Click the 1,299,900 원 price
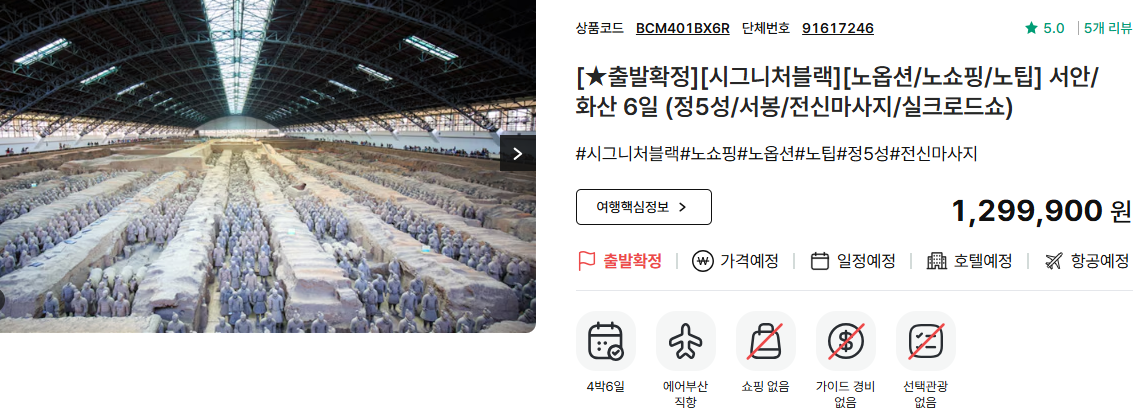This screenshot has width=1146, height=420. click(x=1041, y=211)
